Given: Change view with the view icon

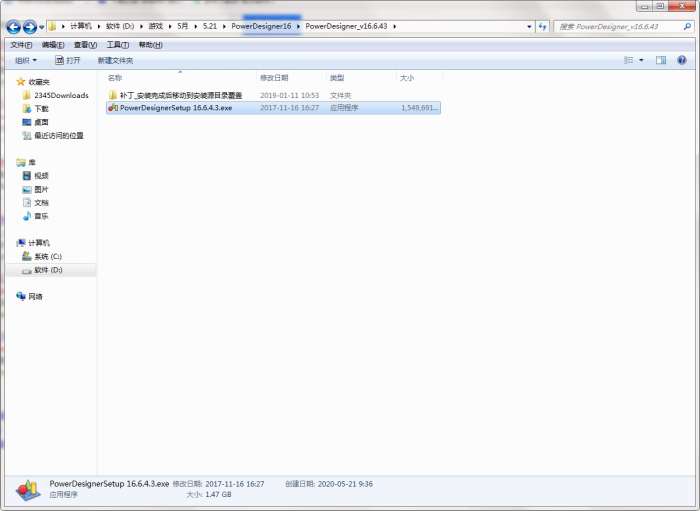Looking at the screenshot, I should 629,60.
